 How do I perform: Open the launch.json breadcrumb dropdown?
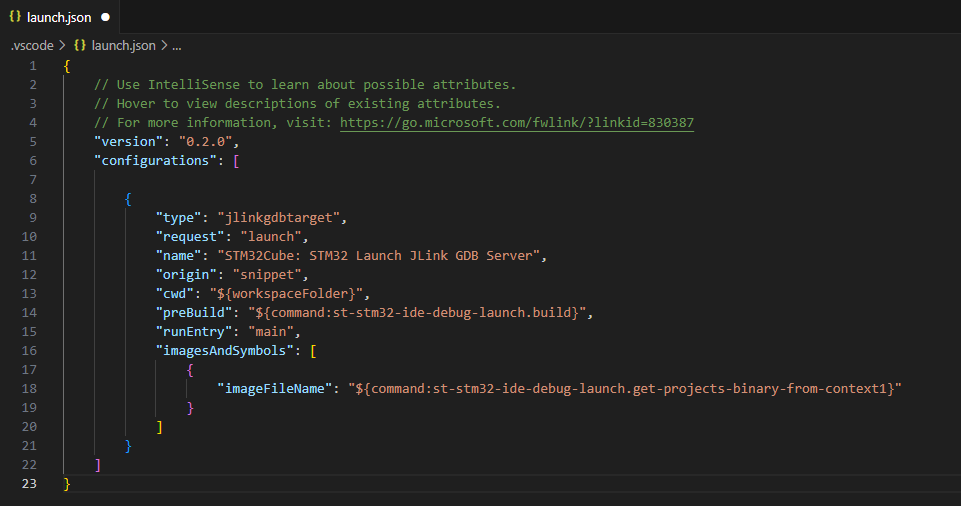pyautogui.click(x=123, y=45)
